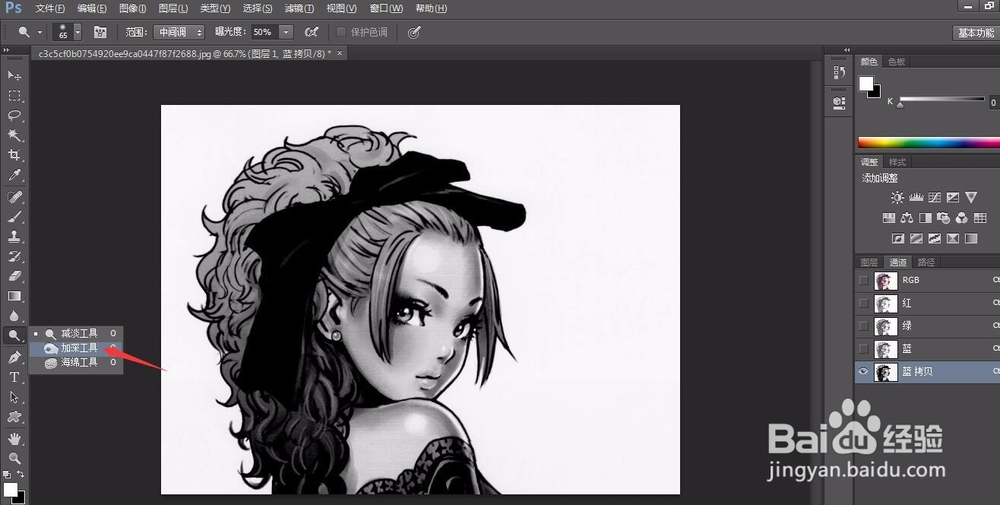Add a Brightness/Contrast adjustment

coord(897,198)
